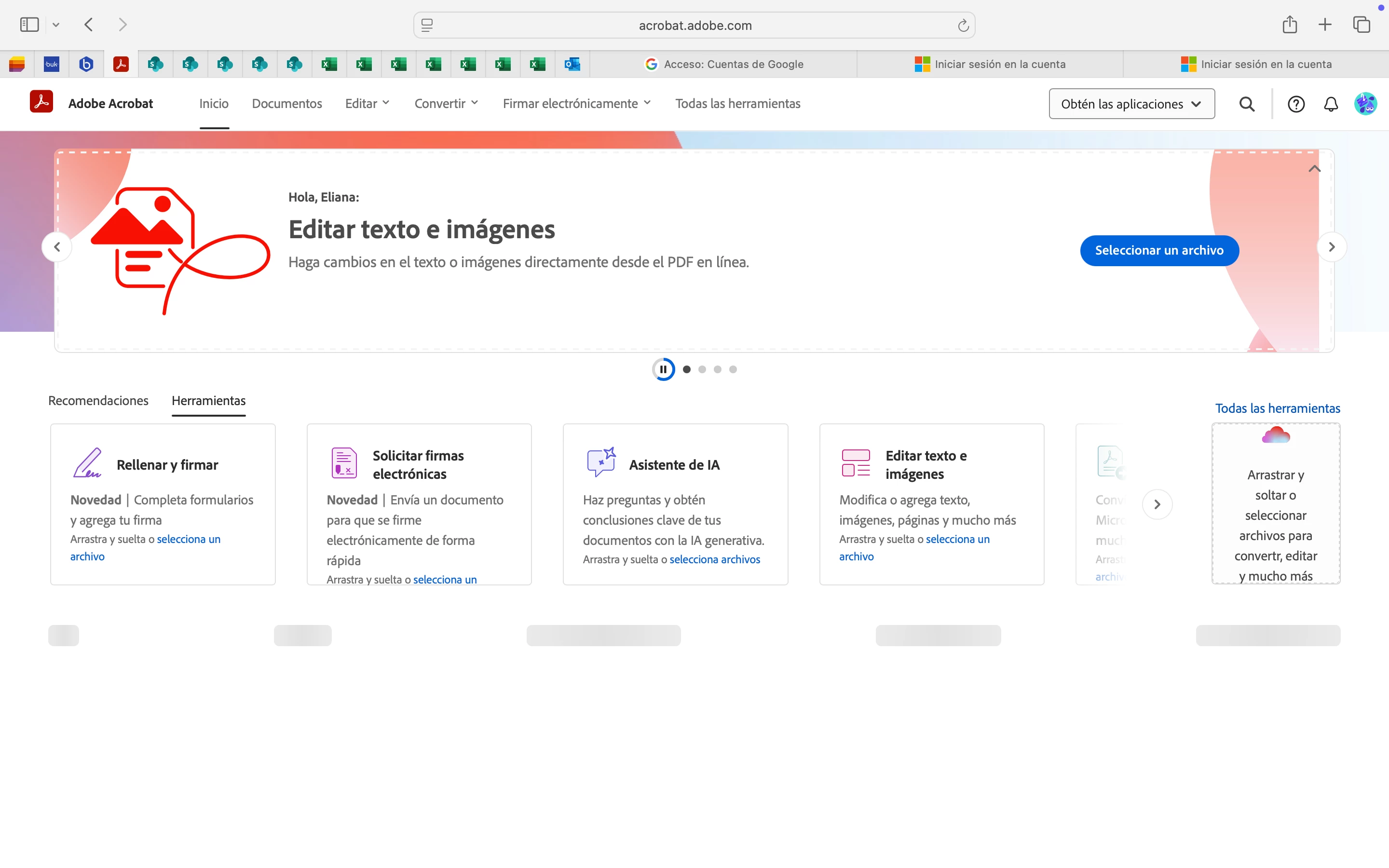Screen dimensions: 1389x868
Task: Click the user profile avatar
Action: tap(1365, 104)
